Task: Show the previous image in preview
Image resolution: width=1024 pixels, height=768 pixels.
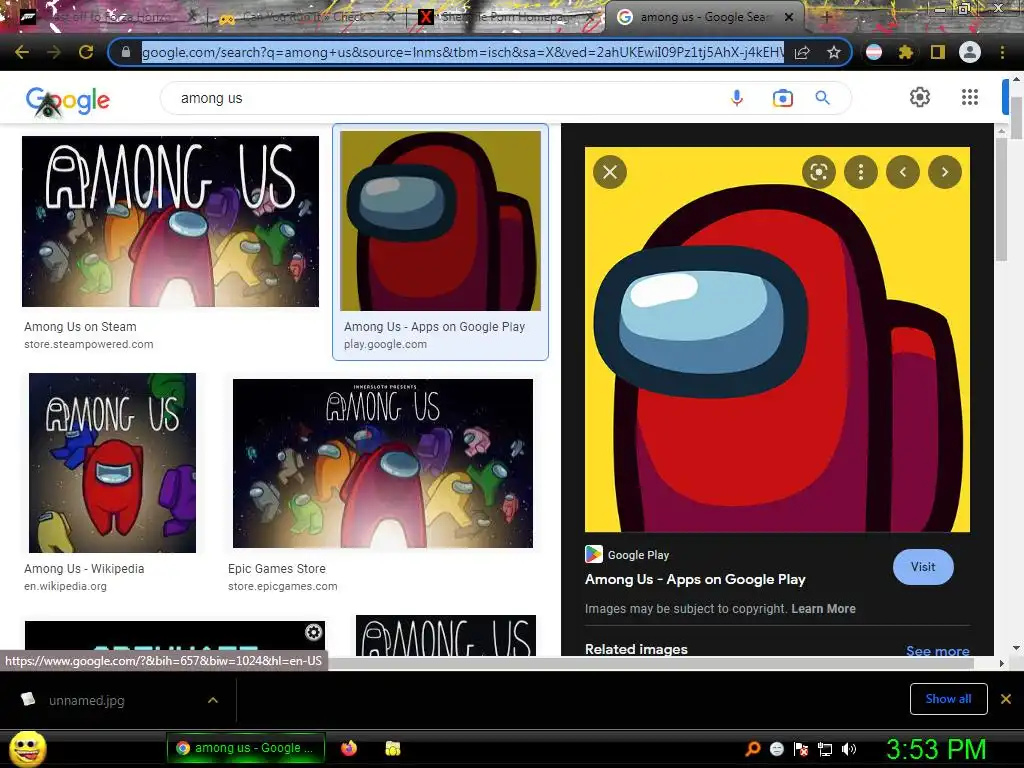Action: tap(903, 172)
